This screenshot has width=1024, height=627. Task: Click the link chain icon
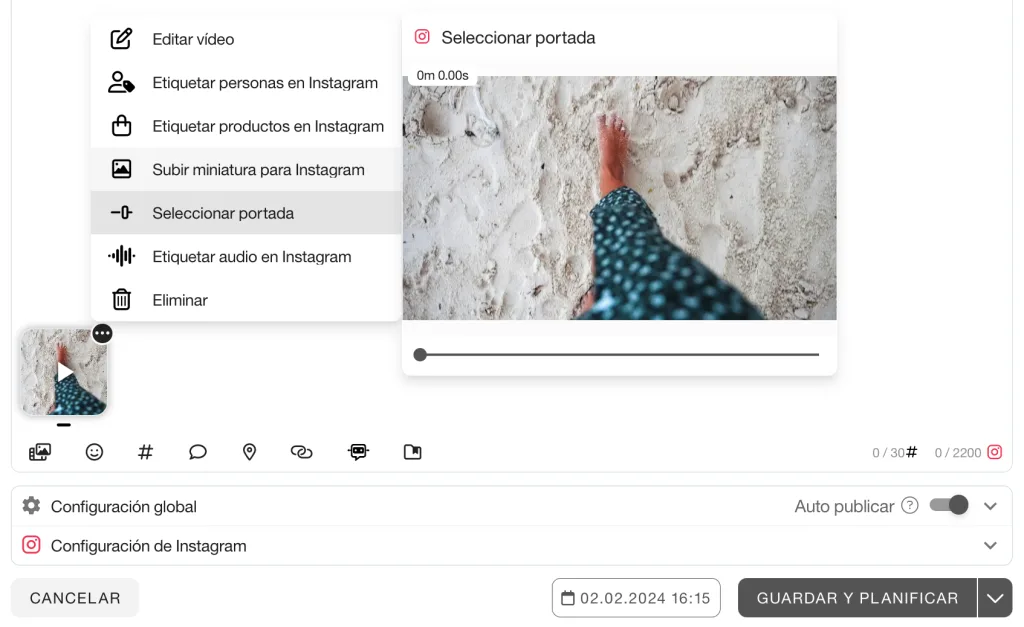pyautogui.click(x=301, y=452)
